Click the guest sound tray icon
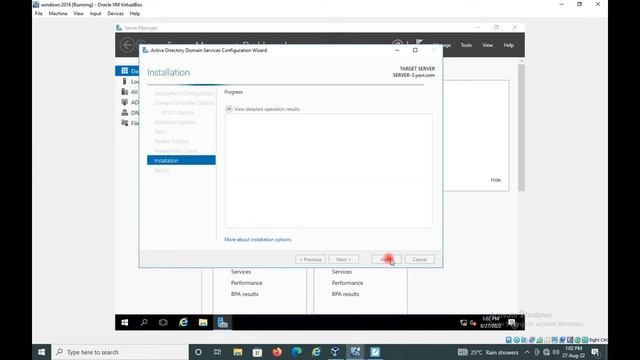 tap(473, 323)
